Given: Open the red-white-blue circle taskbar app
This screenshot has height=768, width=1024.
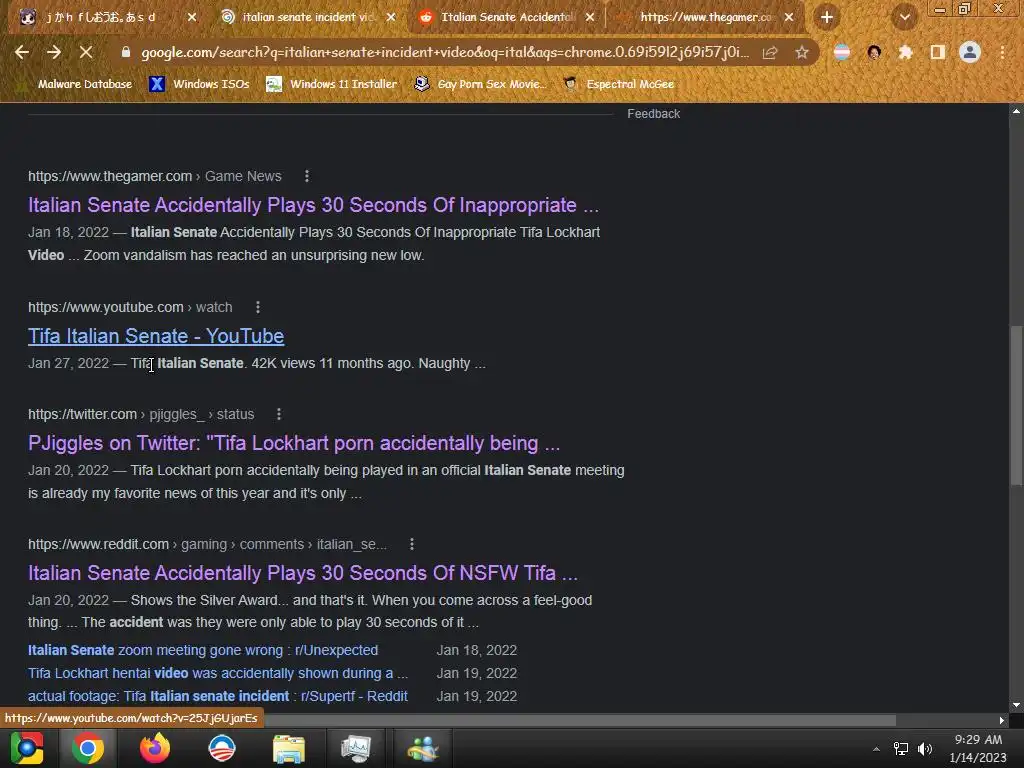Looking at the screenshot, I should (x=222, y=748).
